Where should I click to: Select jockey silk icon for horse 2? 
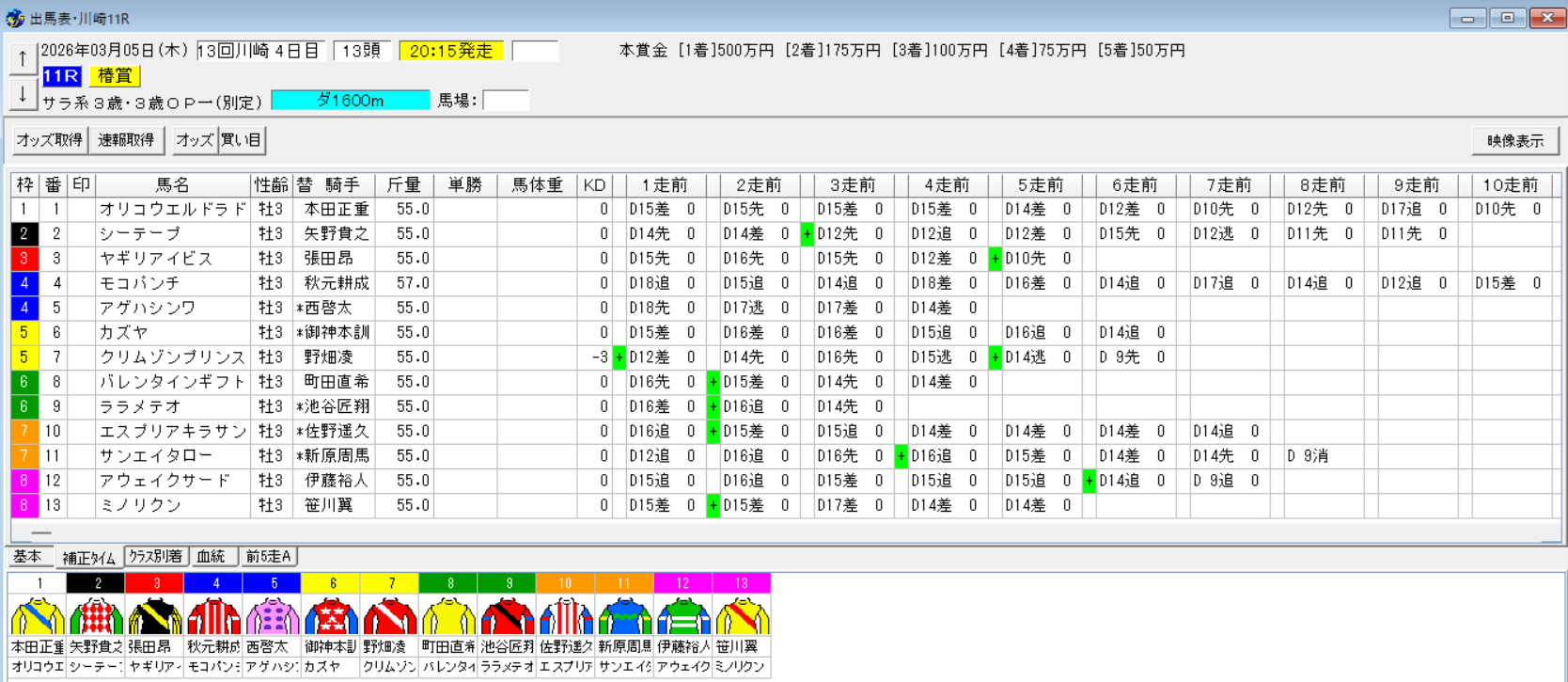point(97,617)
